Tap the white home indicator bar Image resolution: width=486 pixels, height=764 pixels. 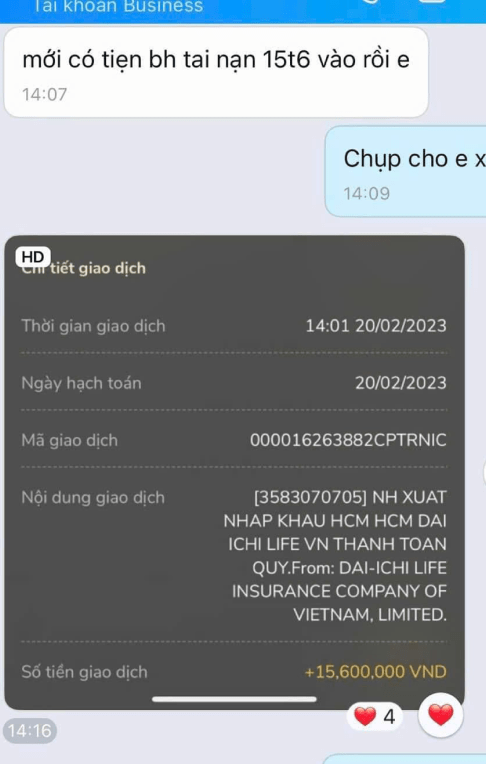coord(234,699)
